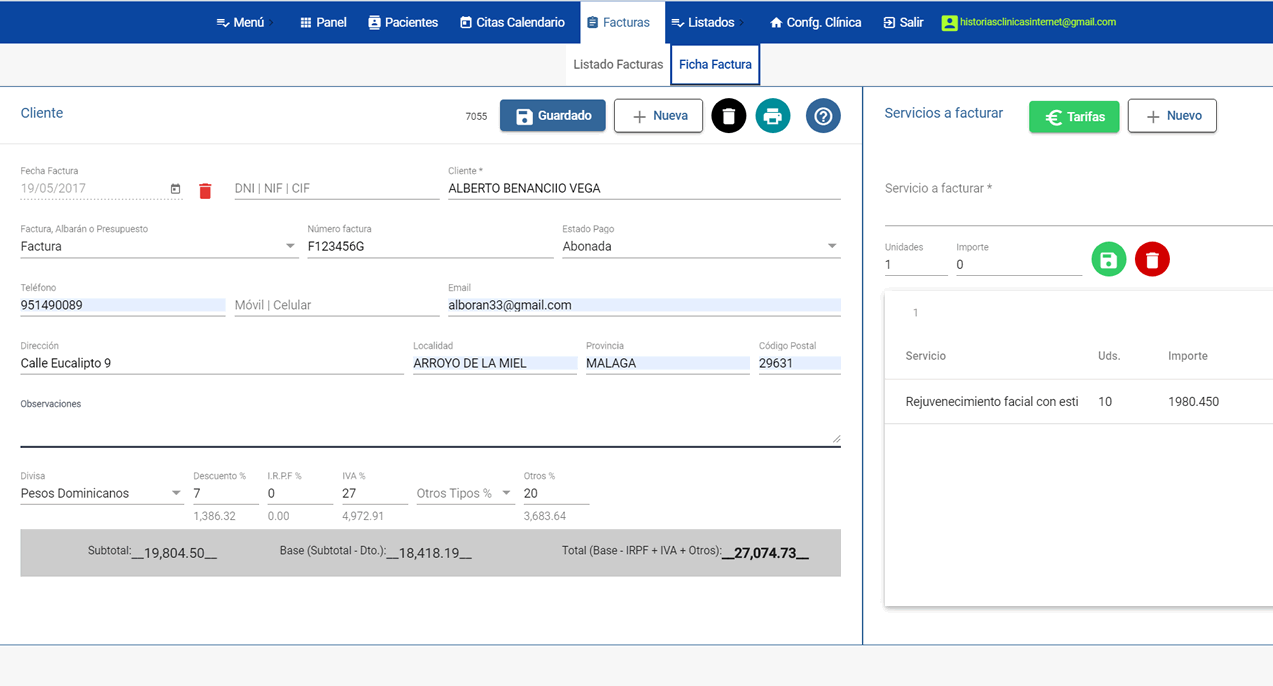
Task: Expand the Factura, Albarán o Presupuesto dropdown
Action: 290,246
